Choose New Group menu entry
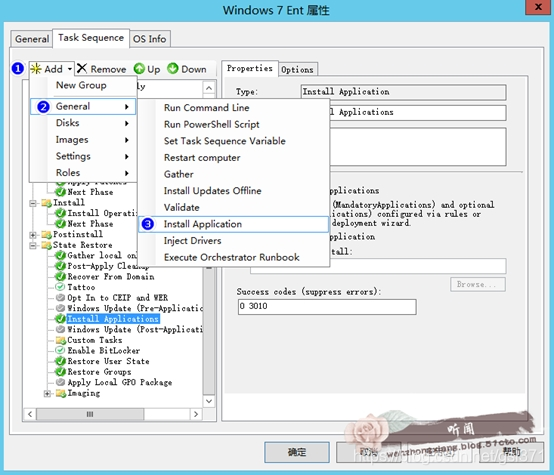 (x=81, y=85)
